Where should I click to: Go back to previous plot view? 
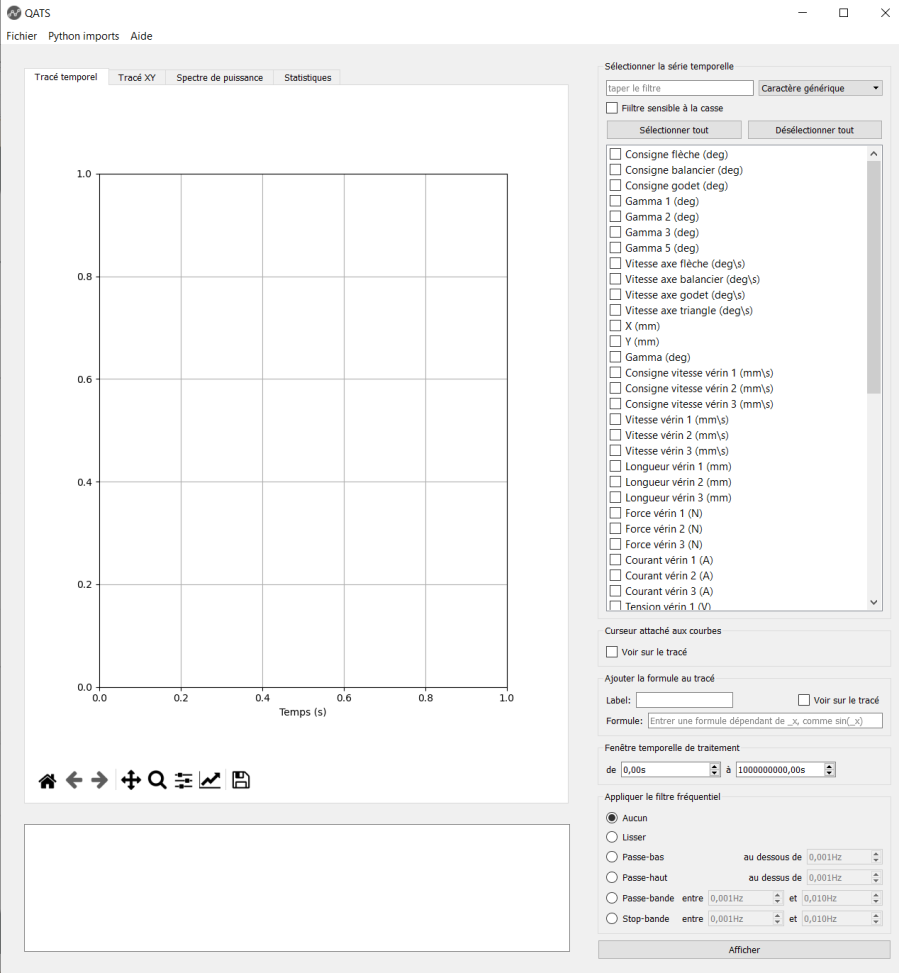pos(74,780)
